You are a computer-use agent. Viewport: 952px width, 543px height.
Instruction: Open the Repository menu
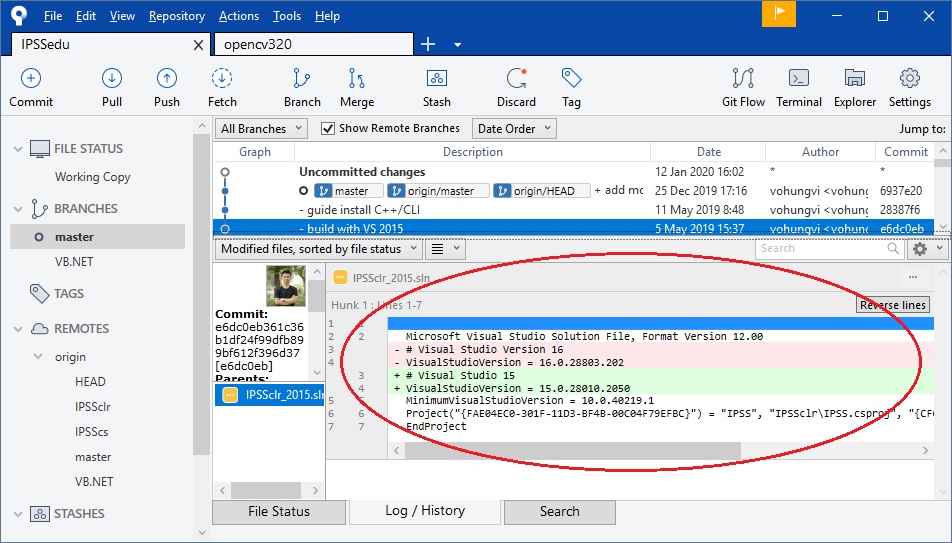coord(177,16)
